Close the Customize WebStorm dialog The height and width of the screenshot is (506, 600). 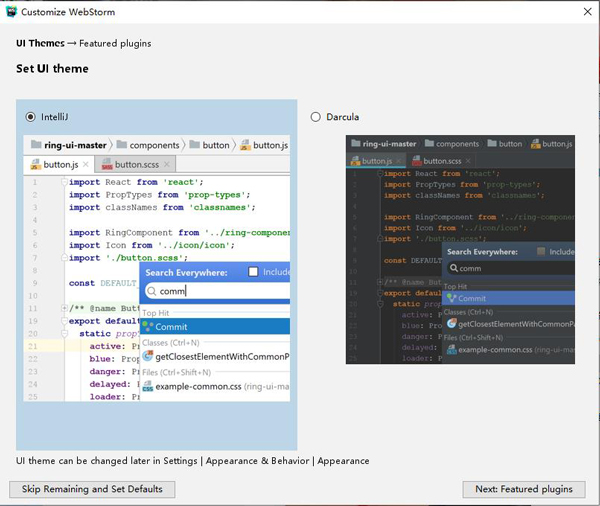tap(588, 11)
